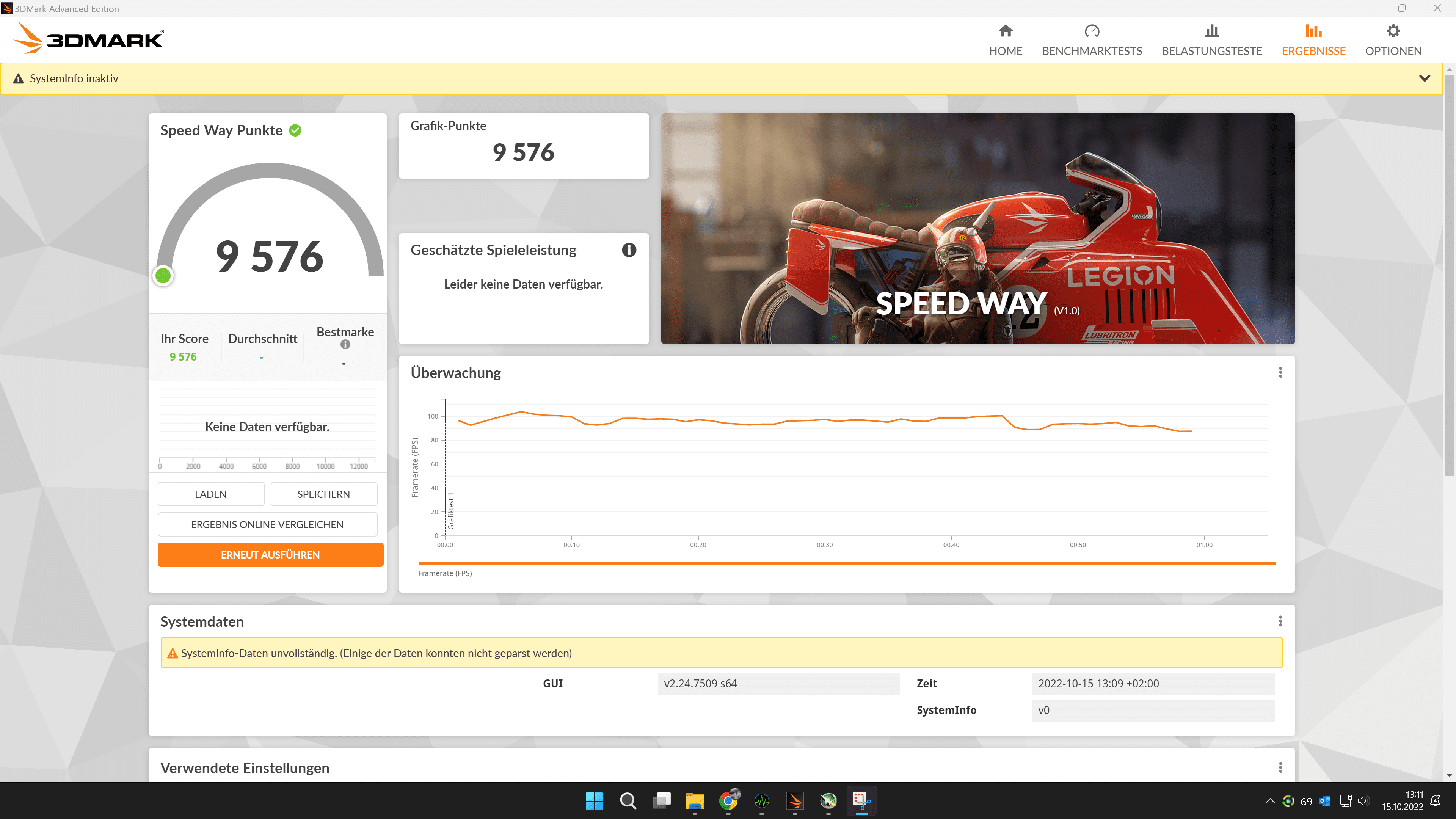Click the Speed Way benchmark banner image
Screen dimensions: 1456x819
tap(978, 228)
